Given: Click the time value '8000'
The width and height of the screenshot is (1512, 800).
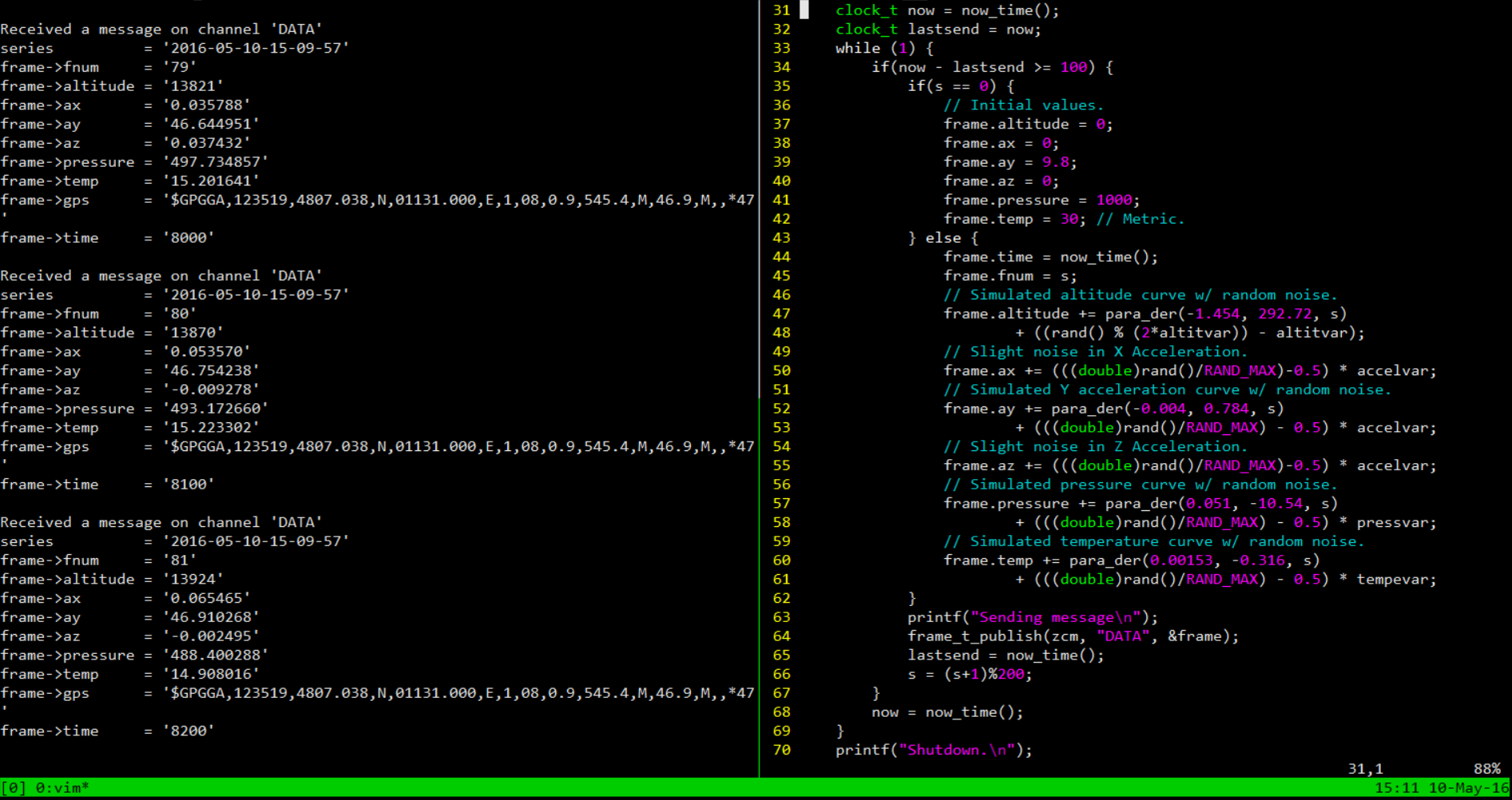Looking at the screenshot, I should (189, 238).
